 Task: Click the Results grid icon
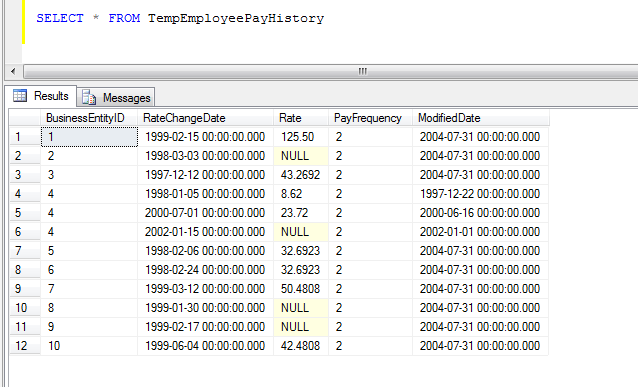(x=20, y=96)
